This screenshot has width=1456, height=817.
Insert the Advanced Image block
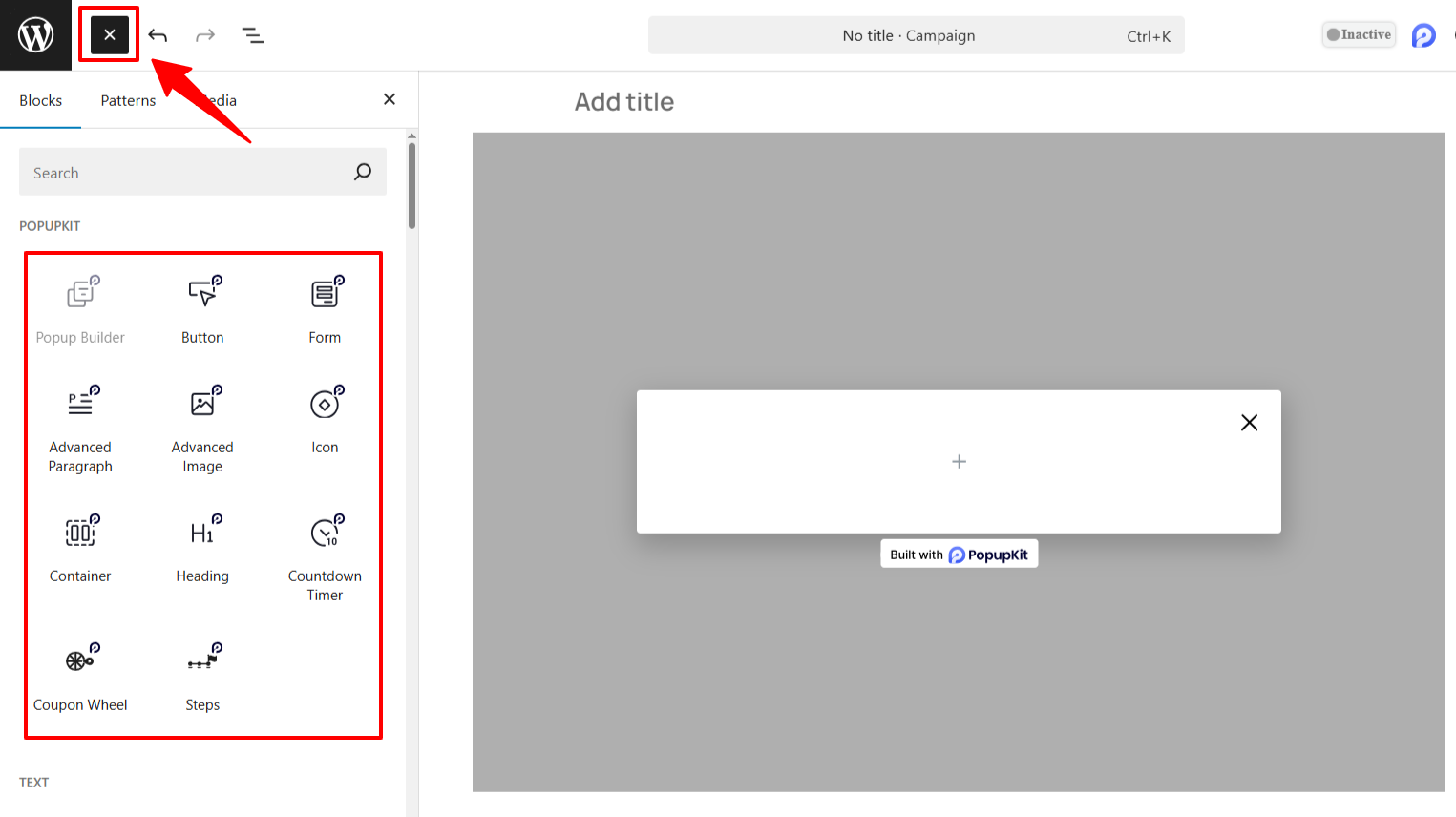click(202, 429)
